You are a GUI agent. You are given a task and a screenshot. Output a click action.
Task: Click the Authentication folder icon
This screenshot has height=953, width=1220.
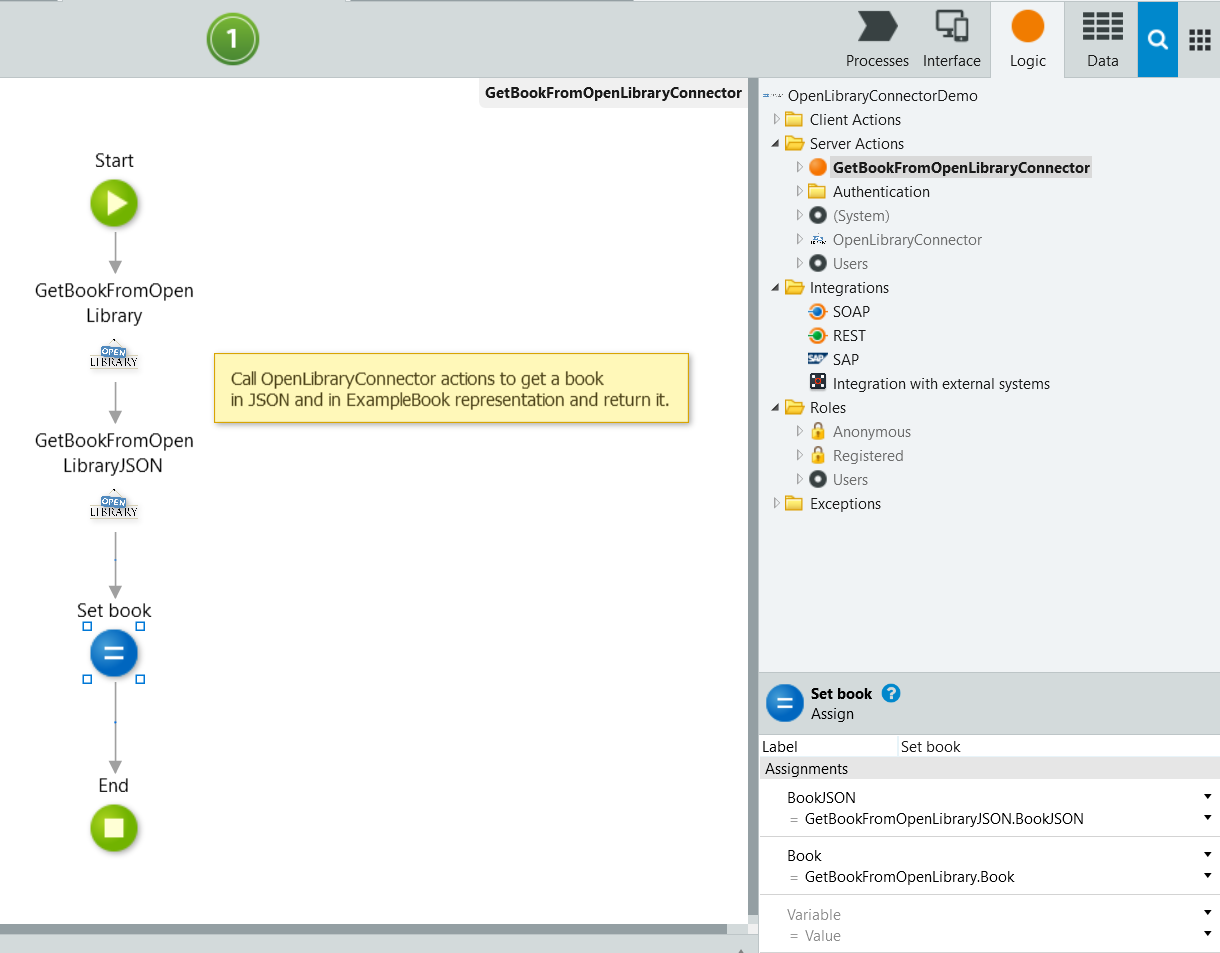[817, 191]
